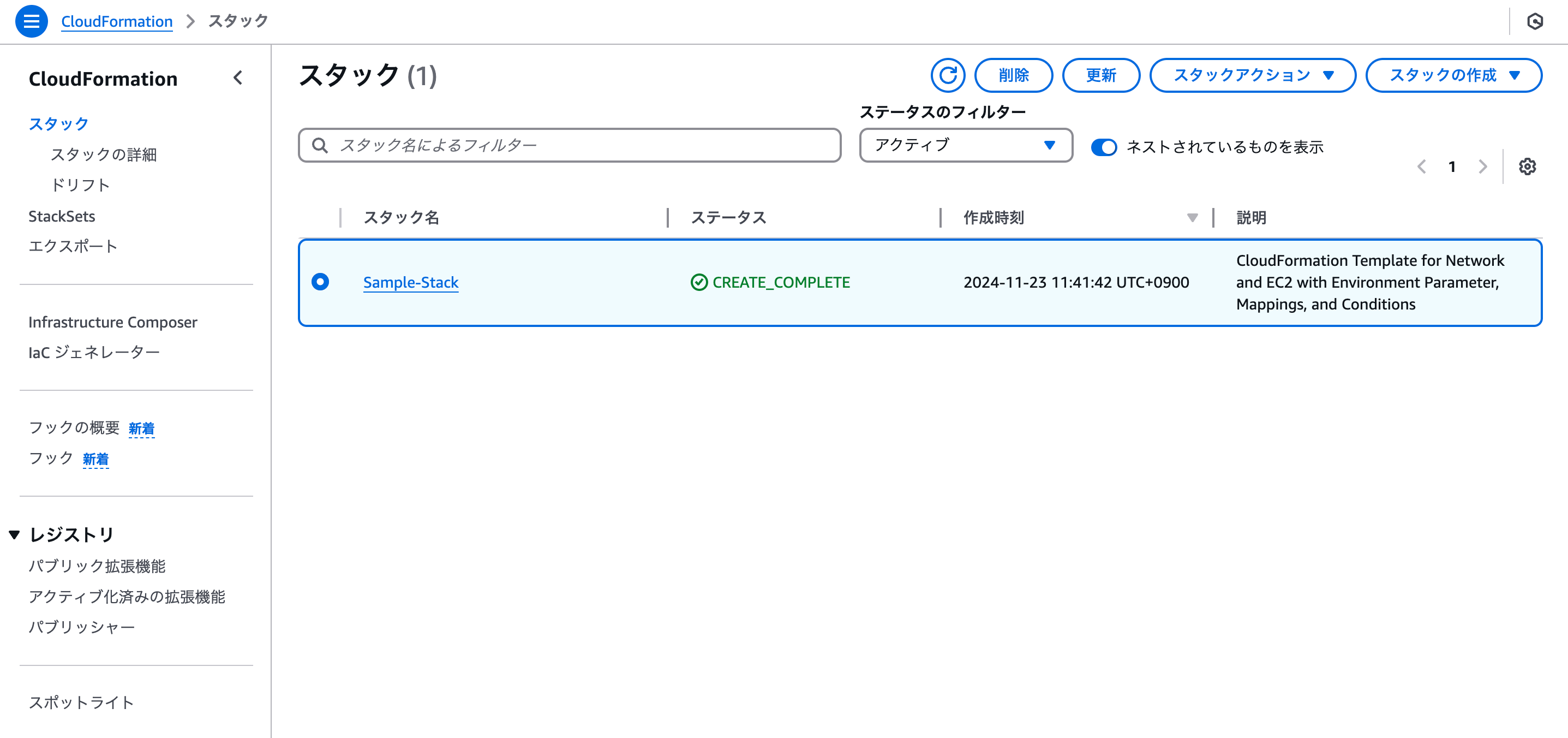Refresh the stack list
The height and width of the screenshot is (738, 1568).
948,75
